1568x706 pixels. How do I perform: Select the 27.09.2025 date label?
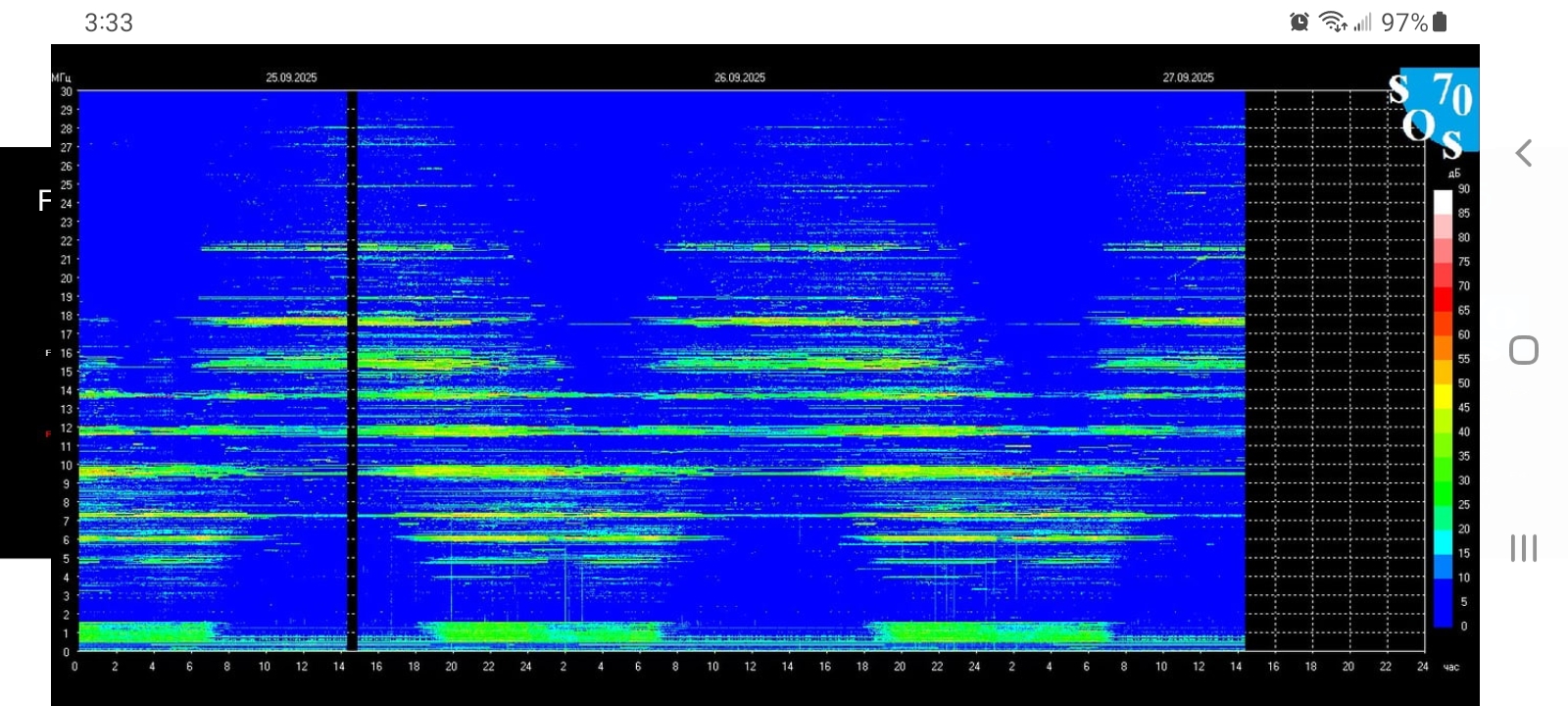click(1188, 77)
